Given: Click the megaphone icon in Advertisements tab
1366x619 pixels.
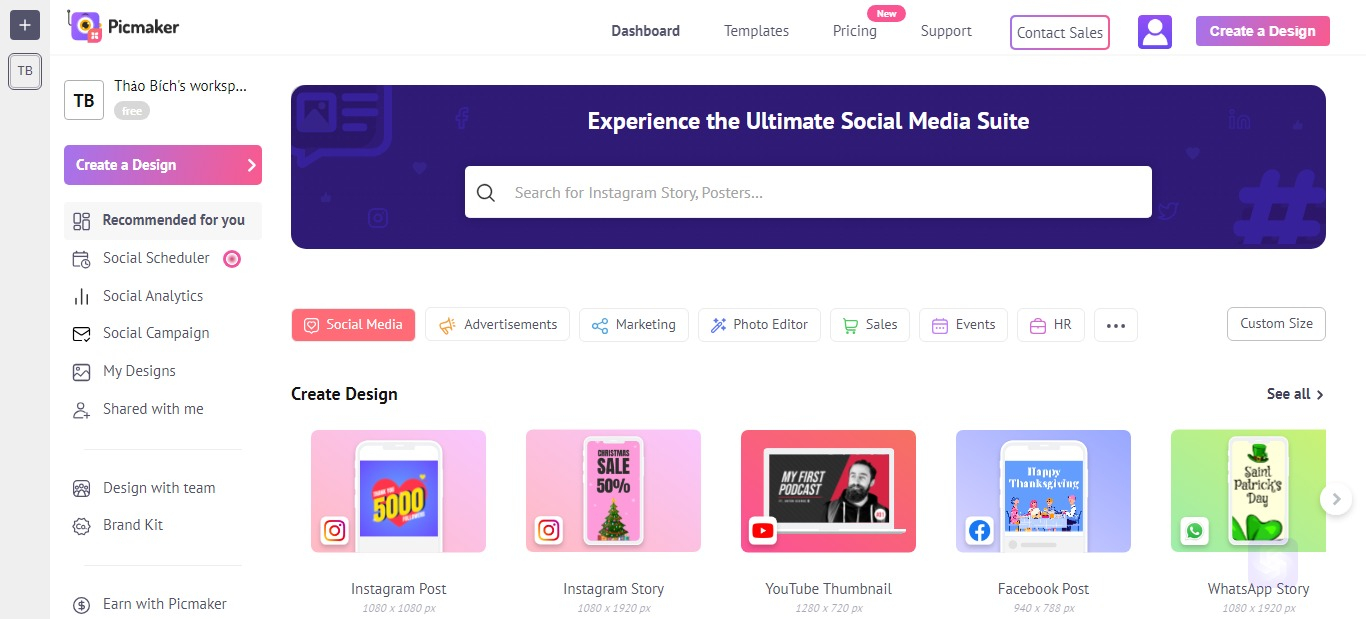Looking at the screenshot, I should point(447,325).
